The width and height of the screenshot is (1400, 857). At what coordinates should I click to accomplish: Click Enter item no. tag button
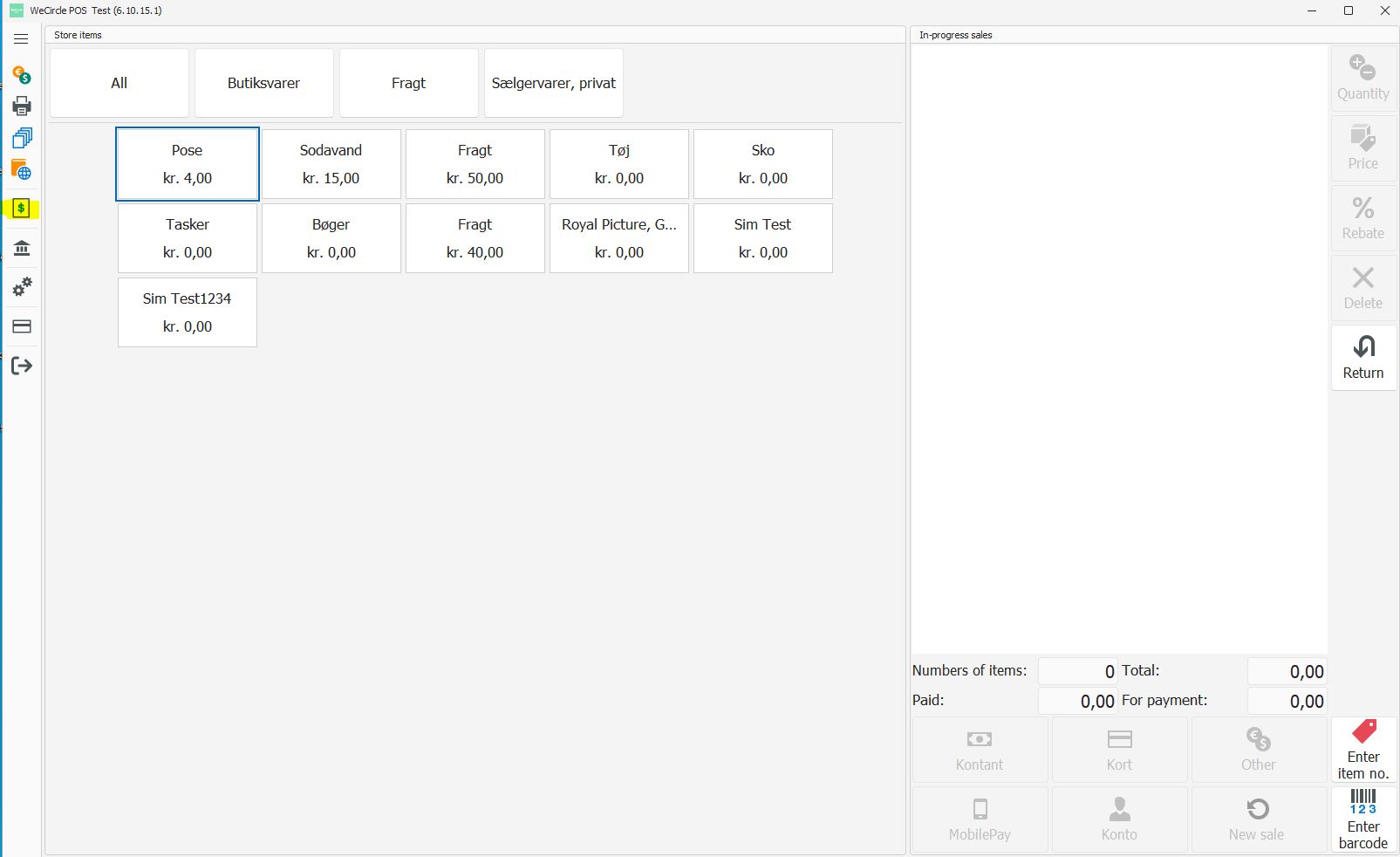click(1363, 750)
